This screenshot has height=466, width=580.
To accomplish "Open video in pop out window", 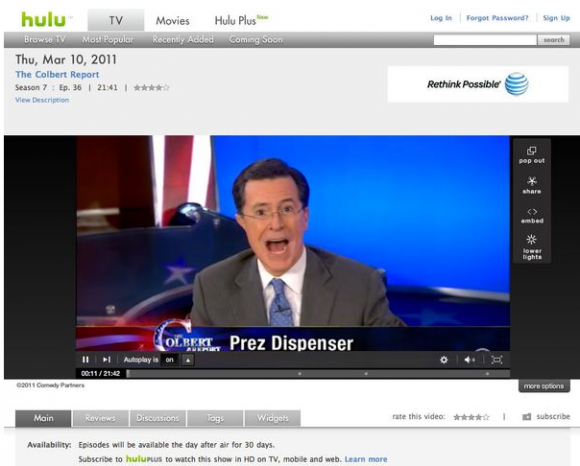I will [532, 155].
